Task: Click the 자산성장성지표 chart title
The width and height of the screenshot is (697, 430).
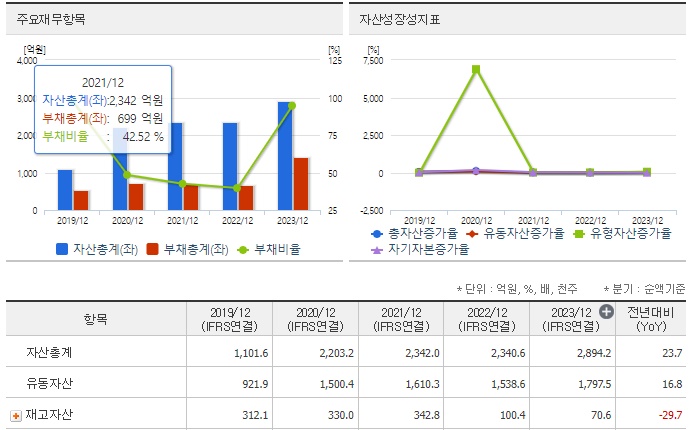Action: [x=400, y=20]
